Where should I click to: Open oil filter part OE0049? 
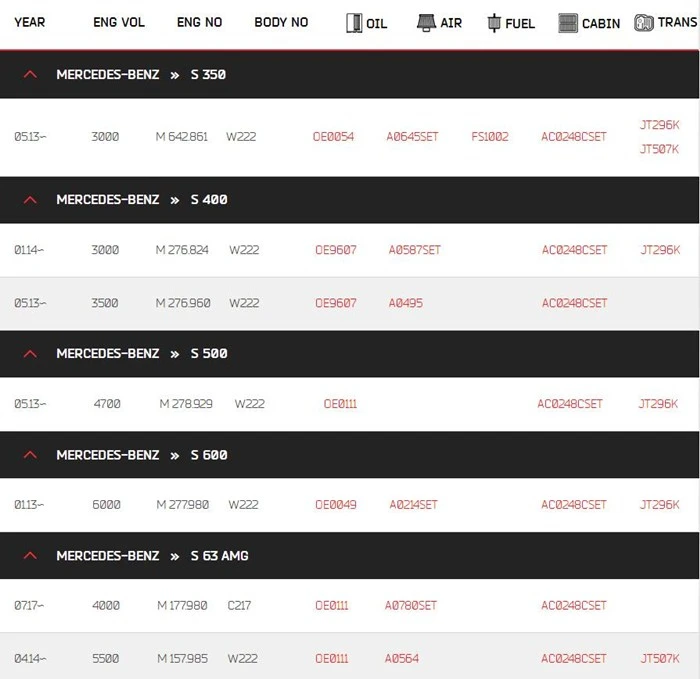pos(336,505)
